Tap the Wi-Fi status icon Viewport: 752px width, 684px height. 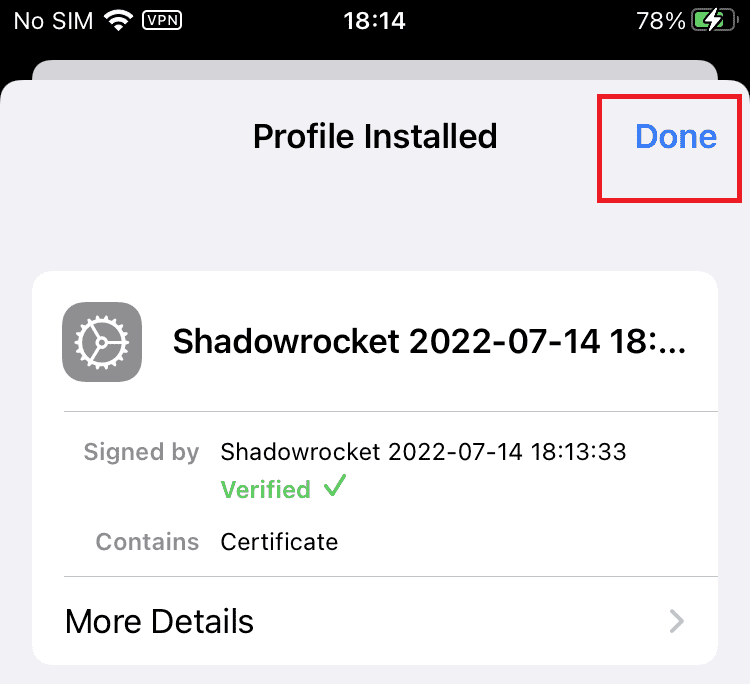tap(121, 20)
